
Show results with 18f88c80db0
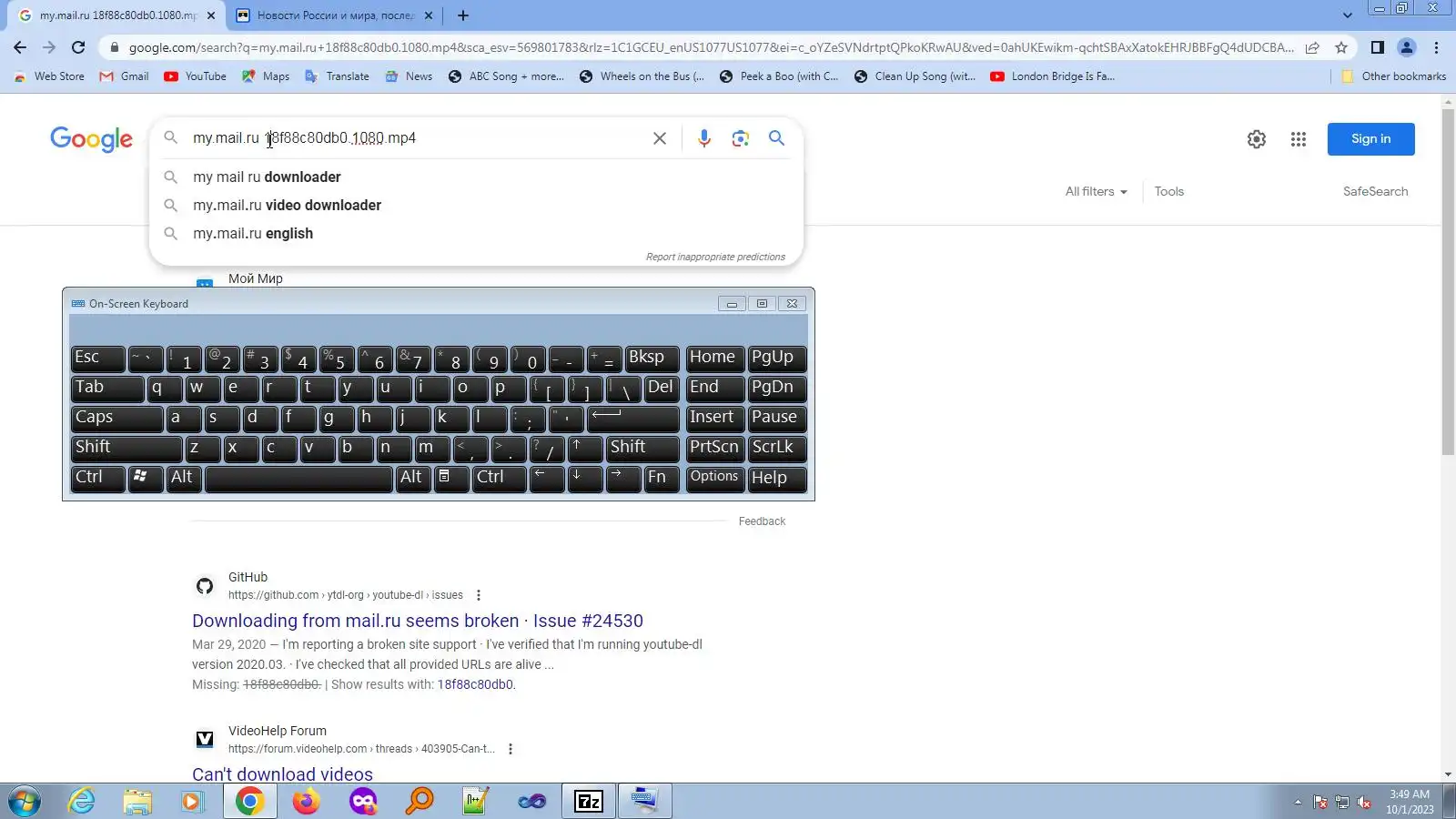click(x=475, y=685)
